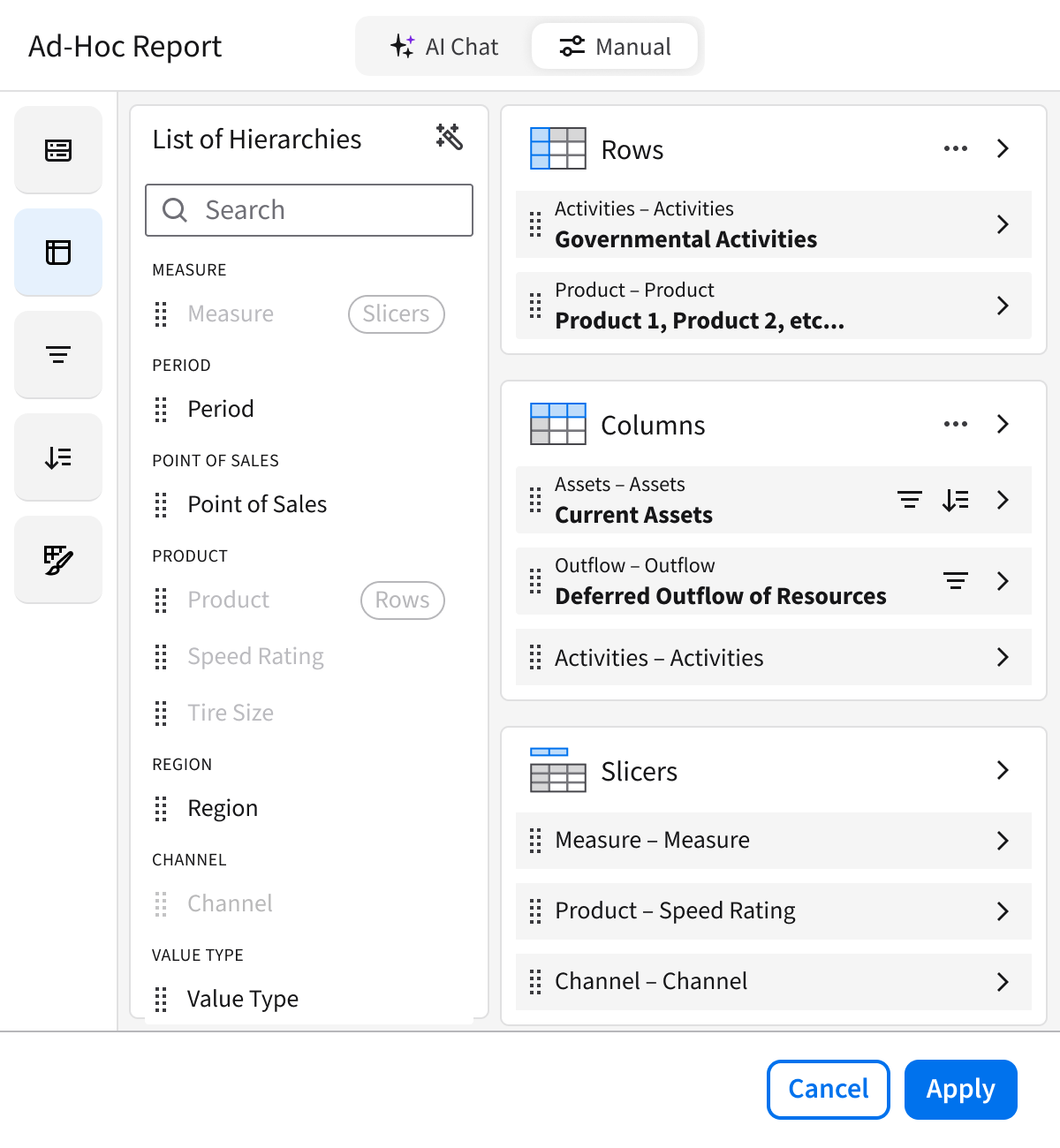Open the Rows more options menu
This screenshot has height=1148, width=1060.
click(956, 148)
